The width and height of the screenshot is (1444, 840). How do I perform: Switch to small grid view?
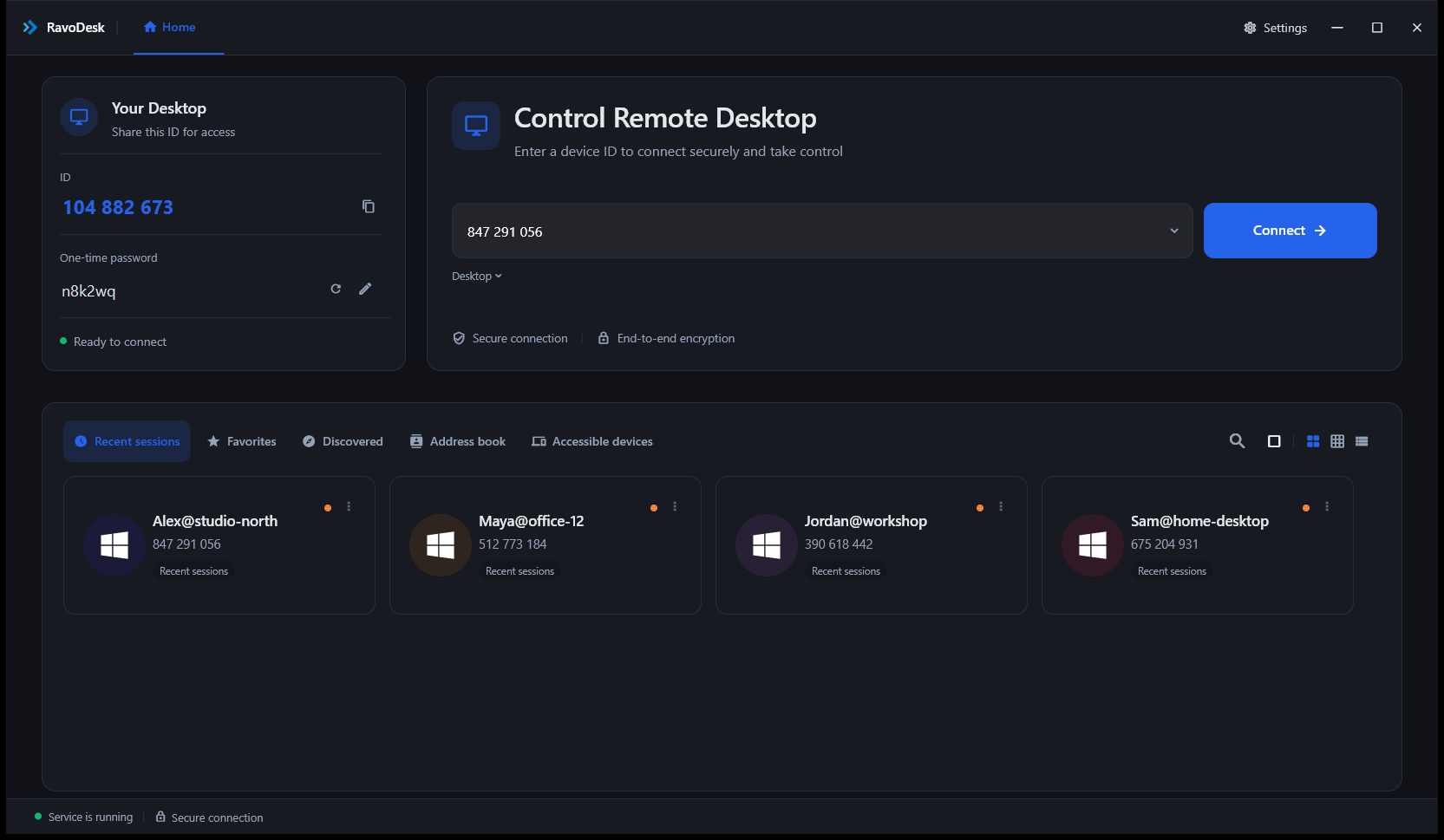tap(1337, 441)
